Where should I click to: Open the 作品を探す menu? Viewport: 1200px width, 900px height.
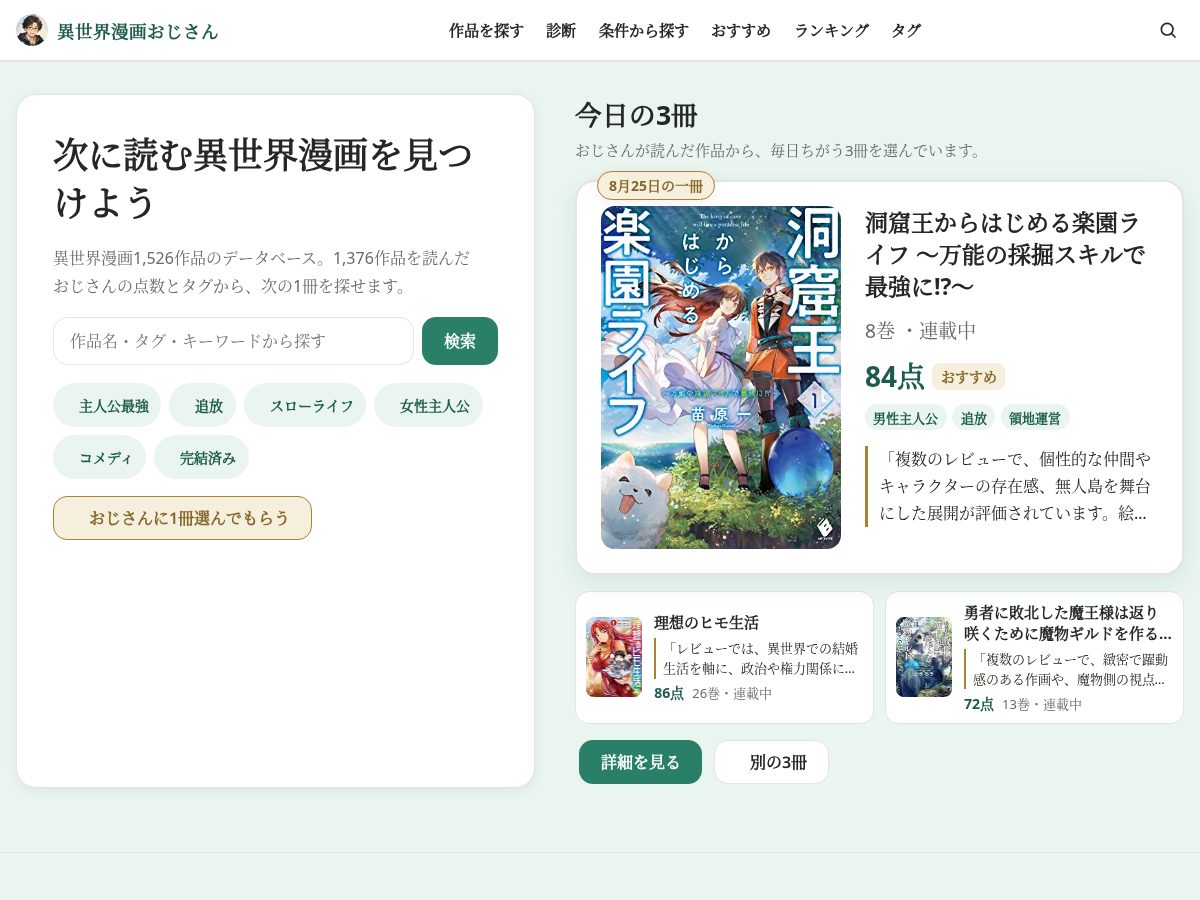pyautogui.click(x=486, y=30)
